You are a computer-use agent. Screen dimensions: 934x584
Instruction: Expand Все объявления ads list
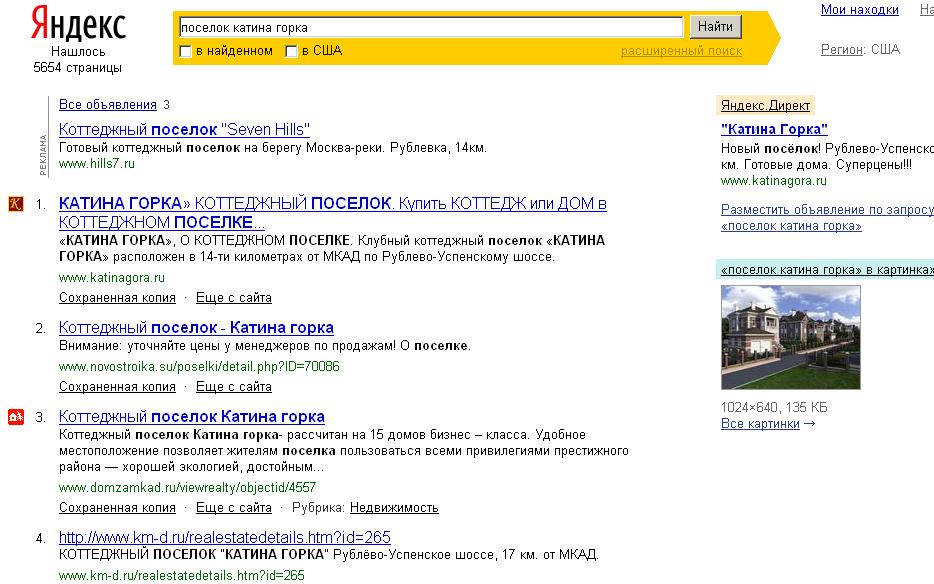[108, 105]
